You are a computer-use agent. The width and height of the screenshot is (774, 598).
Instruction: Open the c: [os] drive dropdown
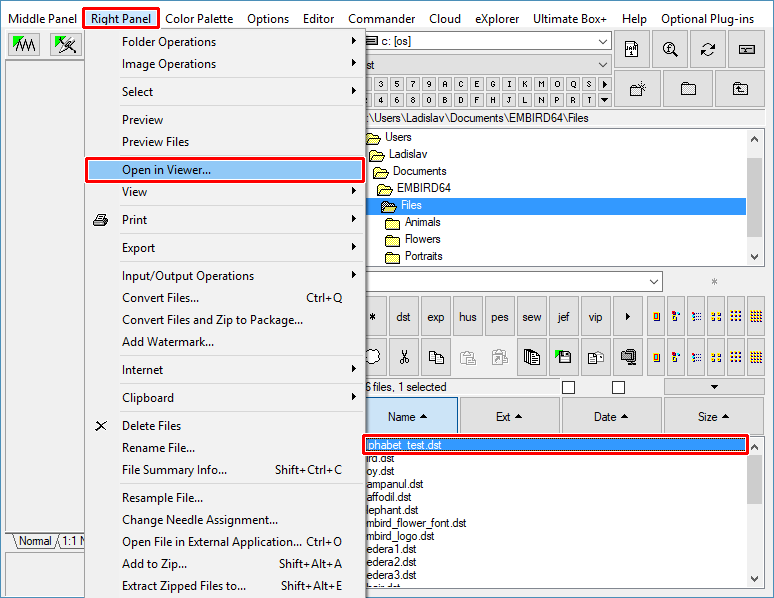point(603,41)
